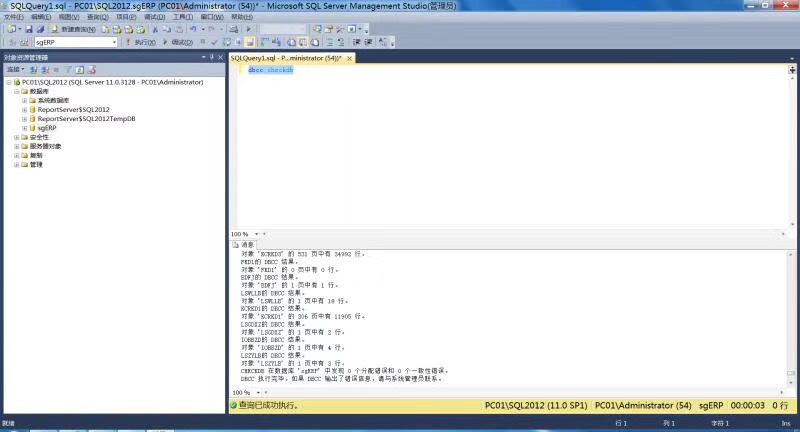The image size is (800, 432).
Task: Click the Cut scissors icon
Action: point(155,29)
